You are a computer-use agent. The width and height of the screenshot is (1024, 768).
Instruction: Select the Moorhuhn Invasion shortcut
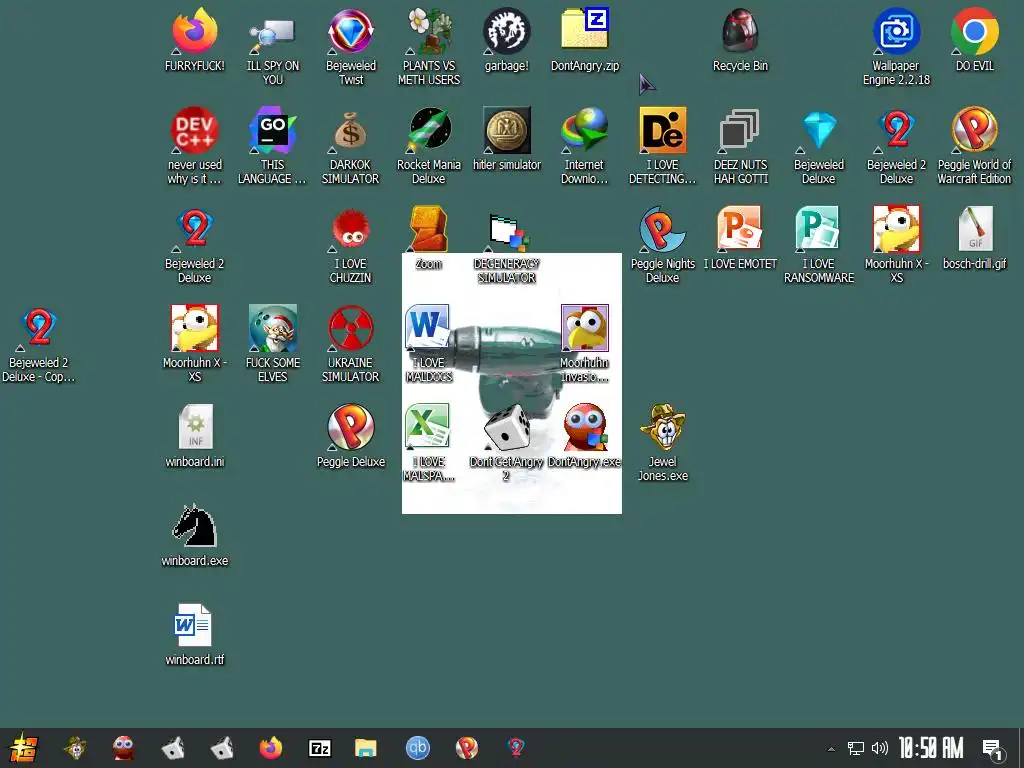584,345
